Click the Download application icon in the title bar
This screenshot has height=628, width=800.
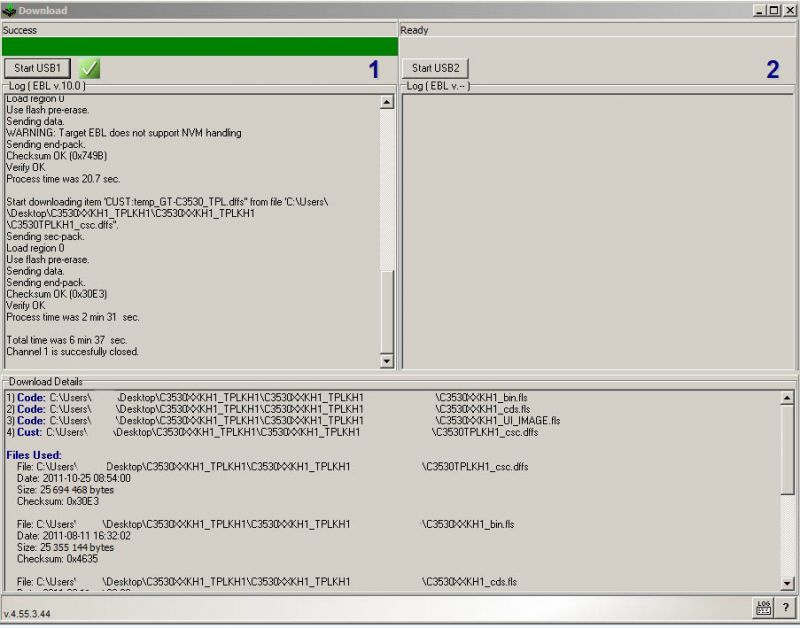click(x=9, y=10)
